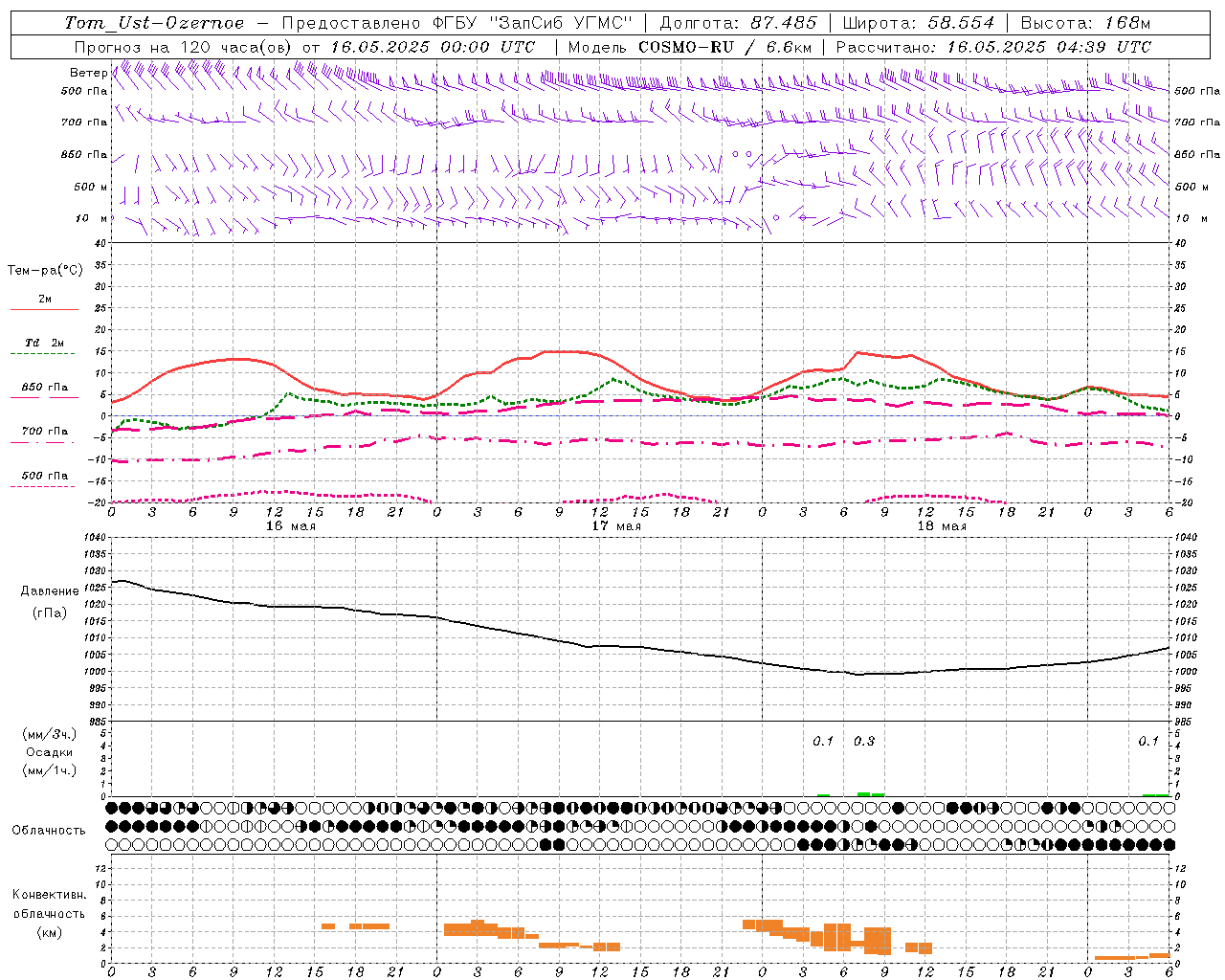Click the 'Td 2м' dew point legend entry
Screen dimensions: 1225x980
45,343
